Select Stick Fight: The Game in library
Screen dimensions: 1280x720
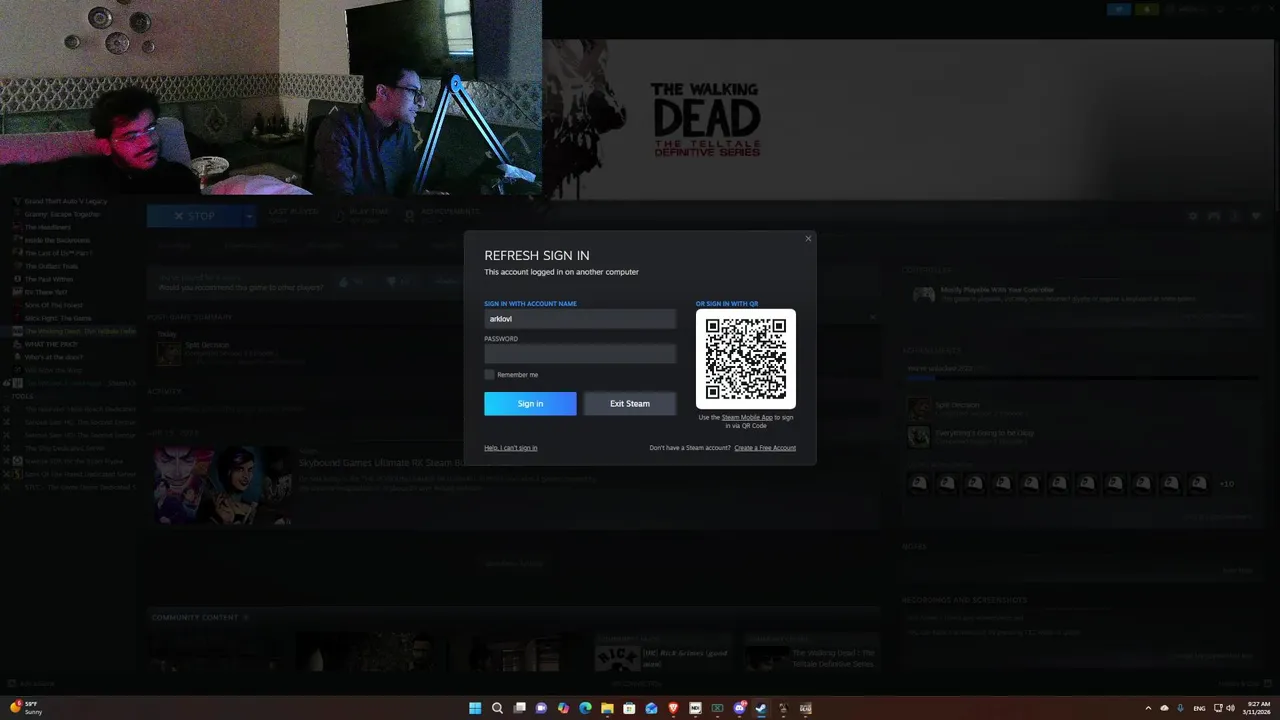pyautogui.click(x=57, y=318)
